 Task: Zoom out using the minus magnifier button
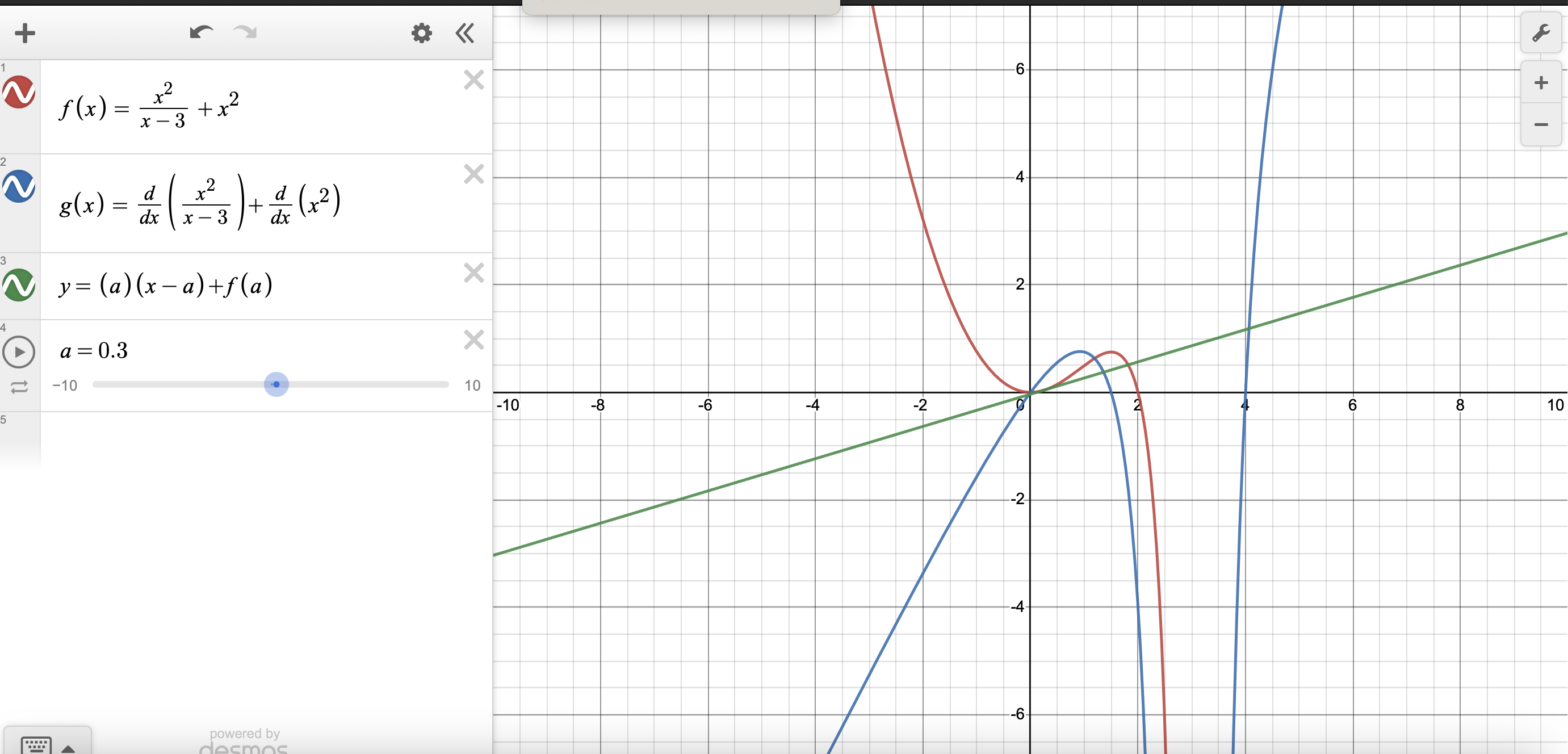pyautogui.click(x=1541, y=125)
